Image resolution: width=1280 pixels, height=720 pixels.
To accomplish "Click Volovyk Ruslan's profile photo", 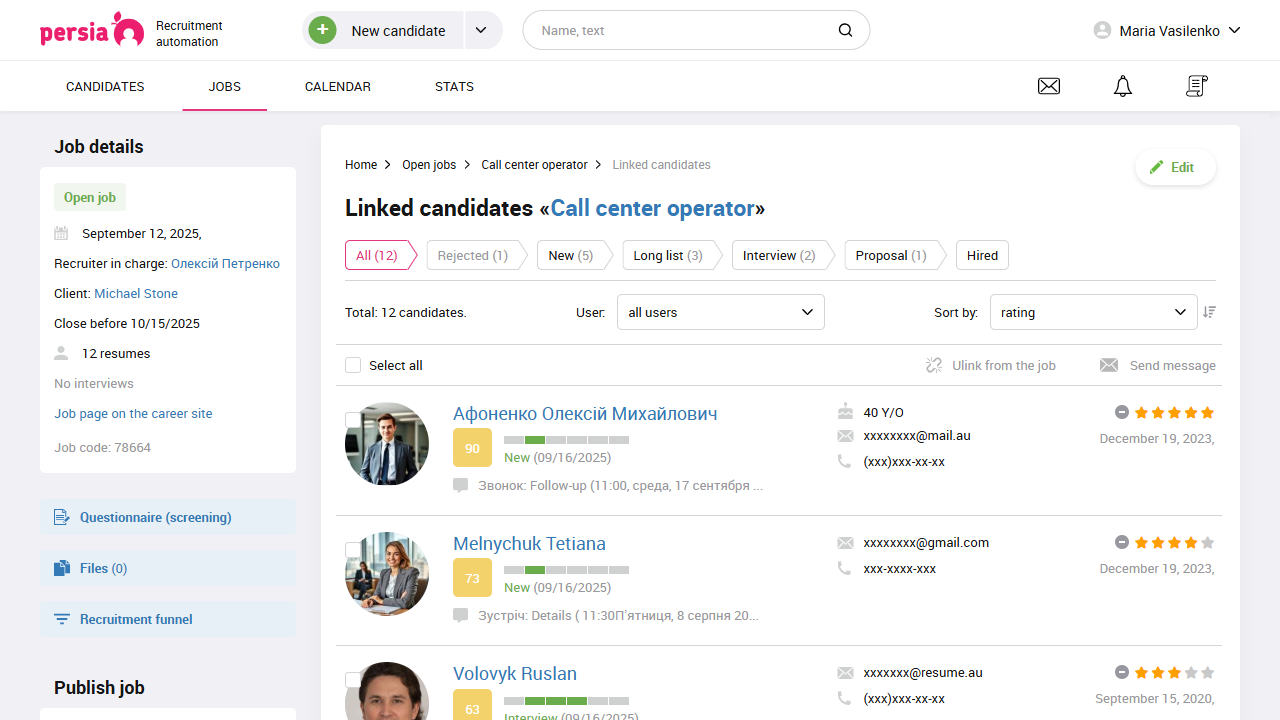I will (x=386, y=695).
